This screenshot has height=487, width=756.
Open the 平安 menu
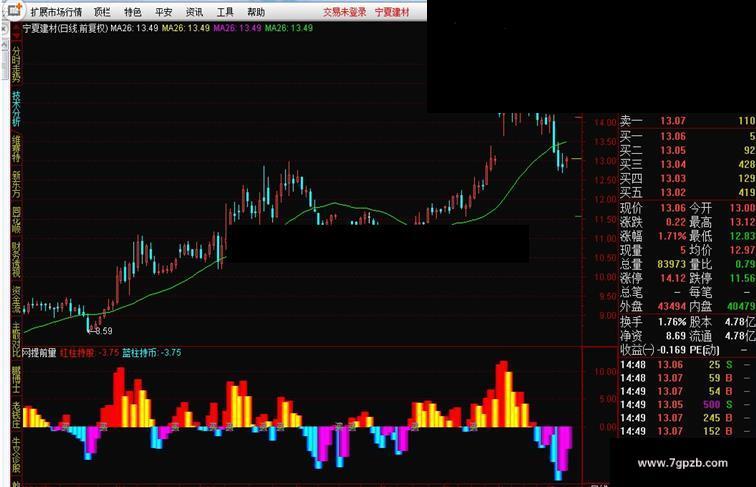coord(163,12)
